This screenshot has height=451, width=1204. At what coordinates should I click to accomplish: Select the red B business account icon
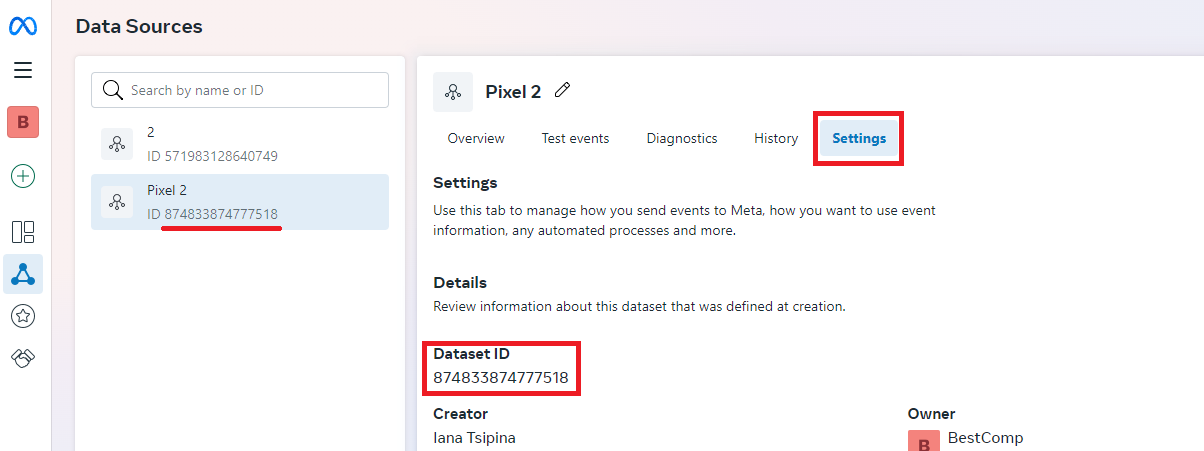23,122
